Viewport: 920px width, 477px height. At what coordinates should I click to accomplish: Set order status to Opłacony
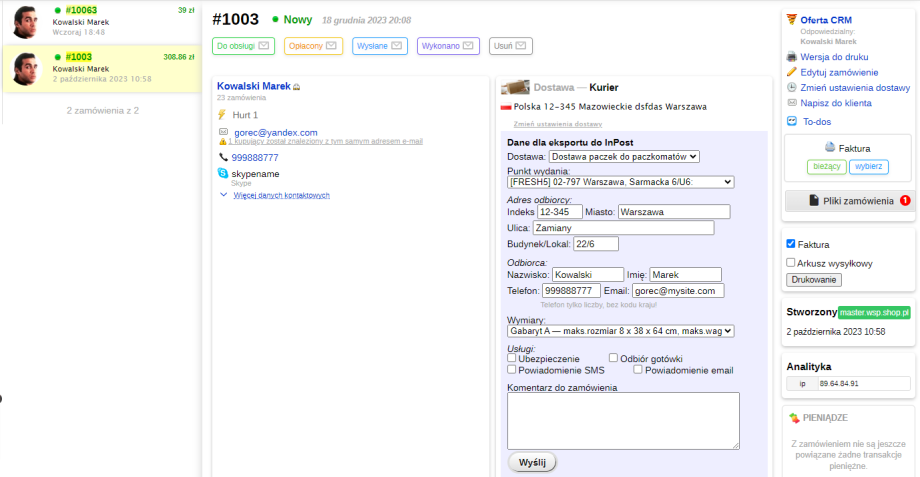coord(313,46)
